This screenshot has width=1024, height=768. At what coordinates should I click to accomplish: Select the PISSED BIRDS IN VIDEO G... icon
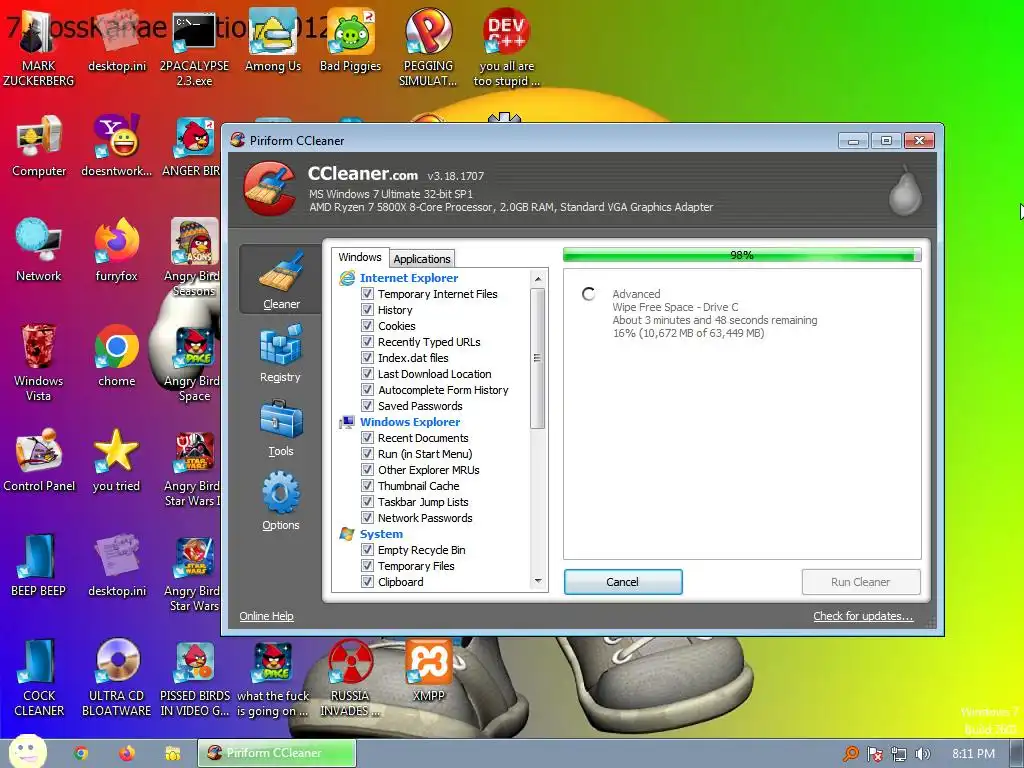click(195, 678)
